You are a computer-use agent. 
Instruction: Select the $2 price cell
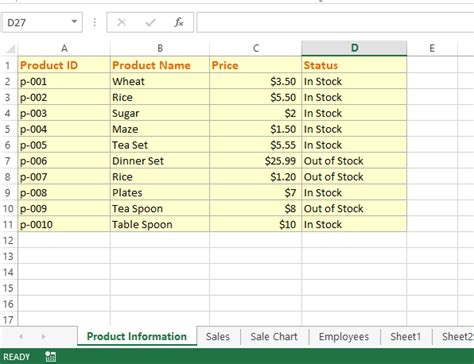pyautogui.click(x=256, y=113)
